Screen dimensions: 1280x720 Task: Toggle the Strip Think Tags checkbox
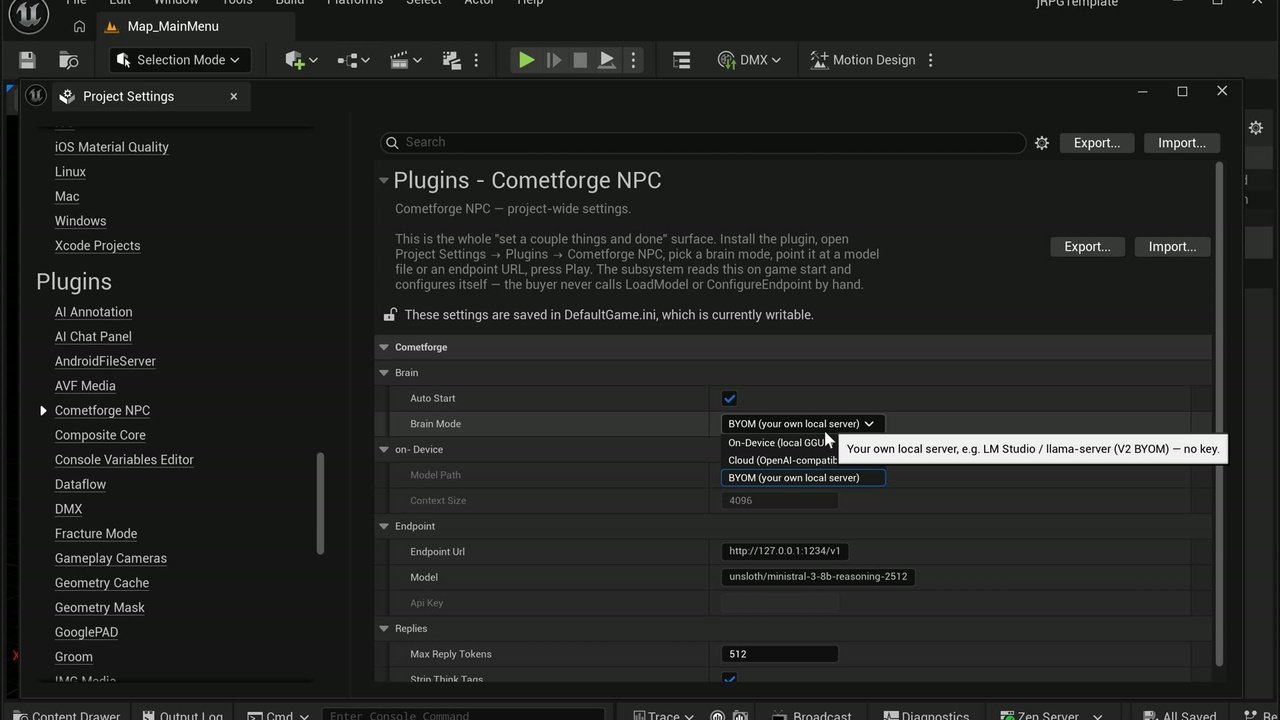click(x=729, y=679)
